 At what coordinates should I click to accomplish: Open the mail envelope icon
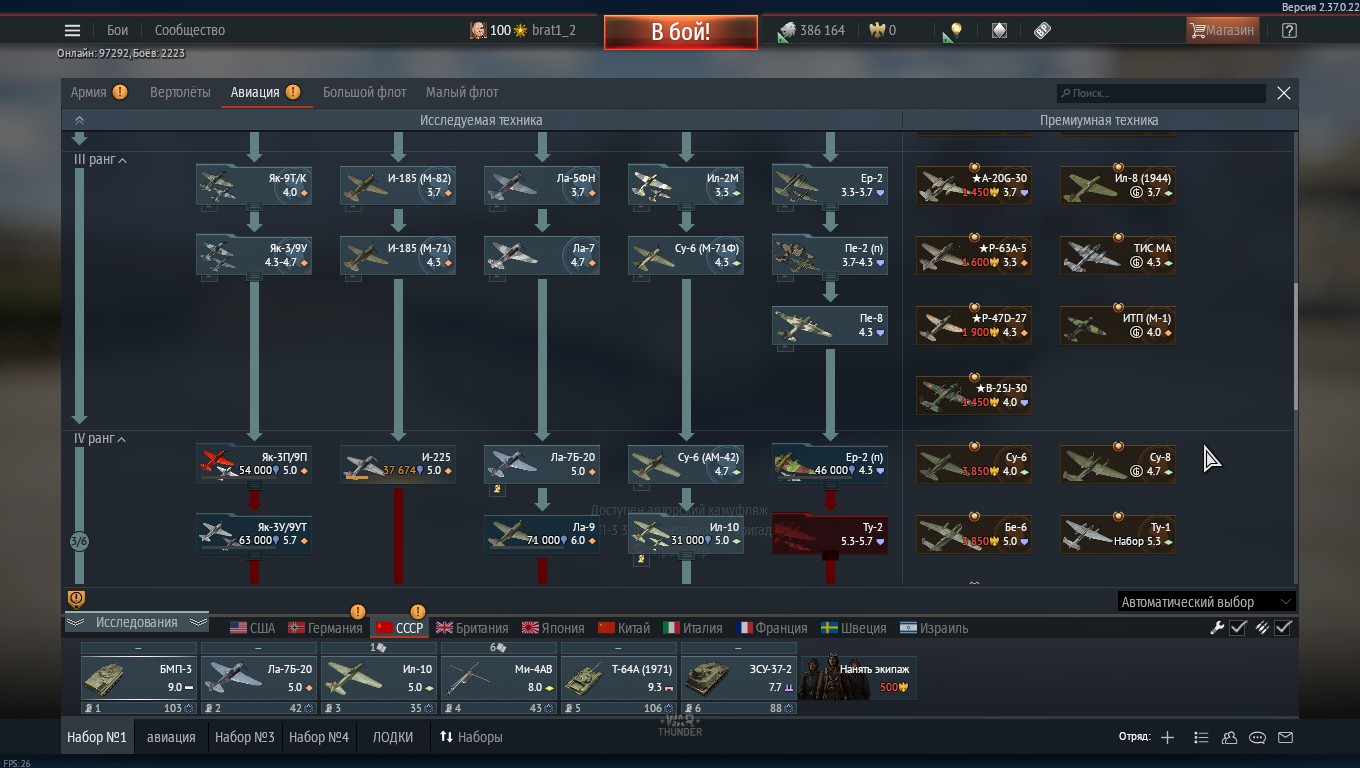tap(1285, 737)
